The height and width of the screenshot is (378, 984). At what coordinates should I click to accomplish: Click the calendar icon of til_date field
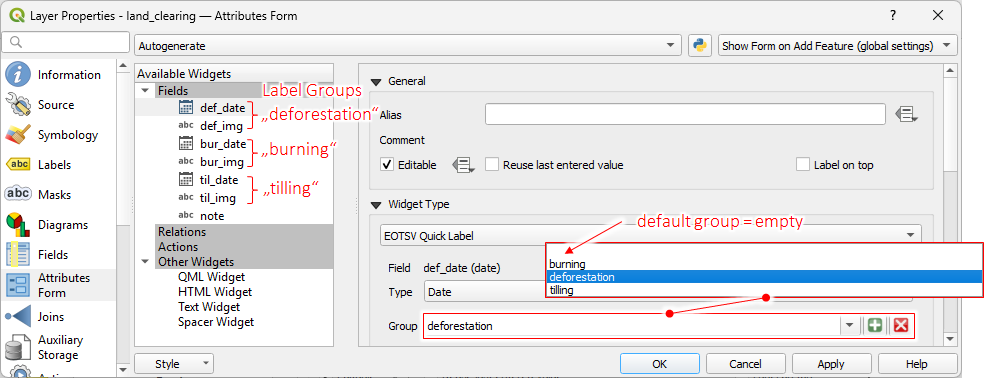pos(186,180)
